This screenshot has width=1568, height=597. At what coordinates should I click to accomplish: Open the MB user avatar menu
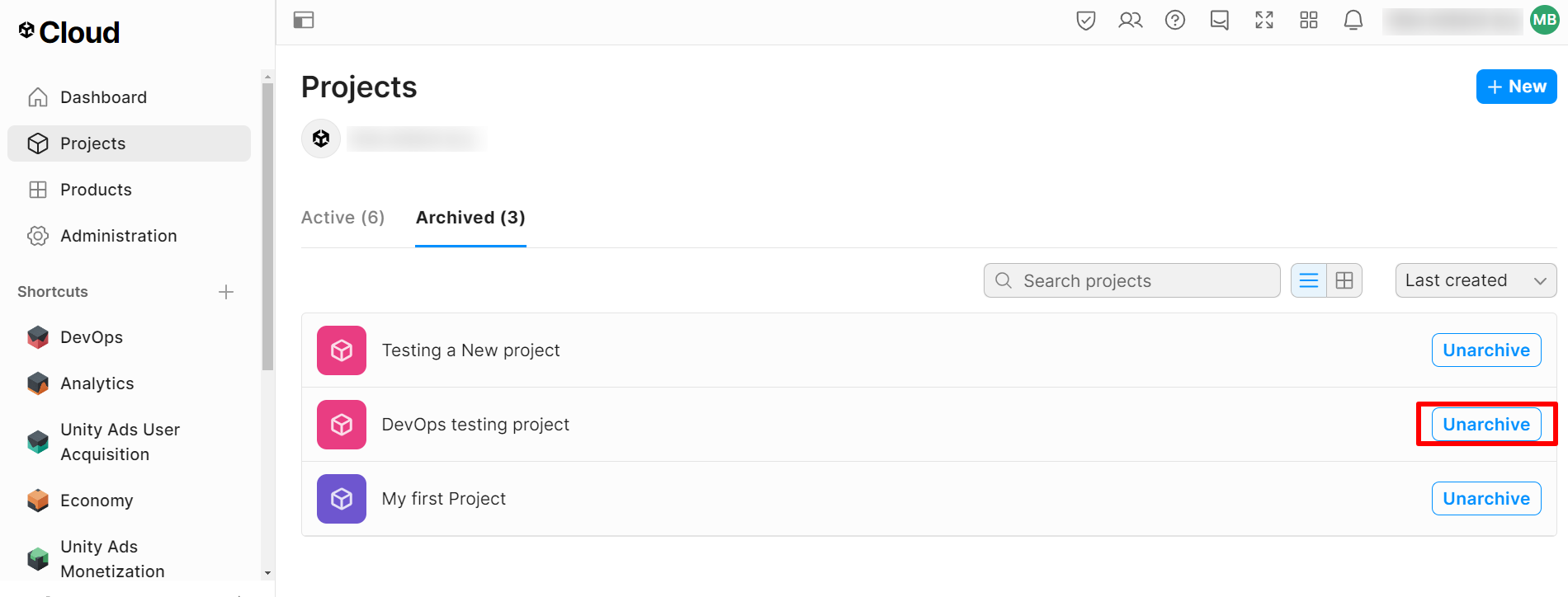(1544, 20)
